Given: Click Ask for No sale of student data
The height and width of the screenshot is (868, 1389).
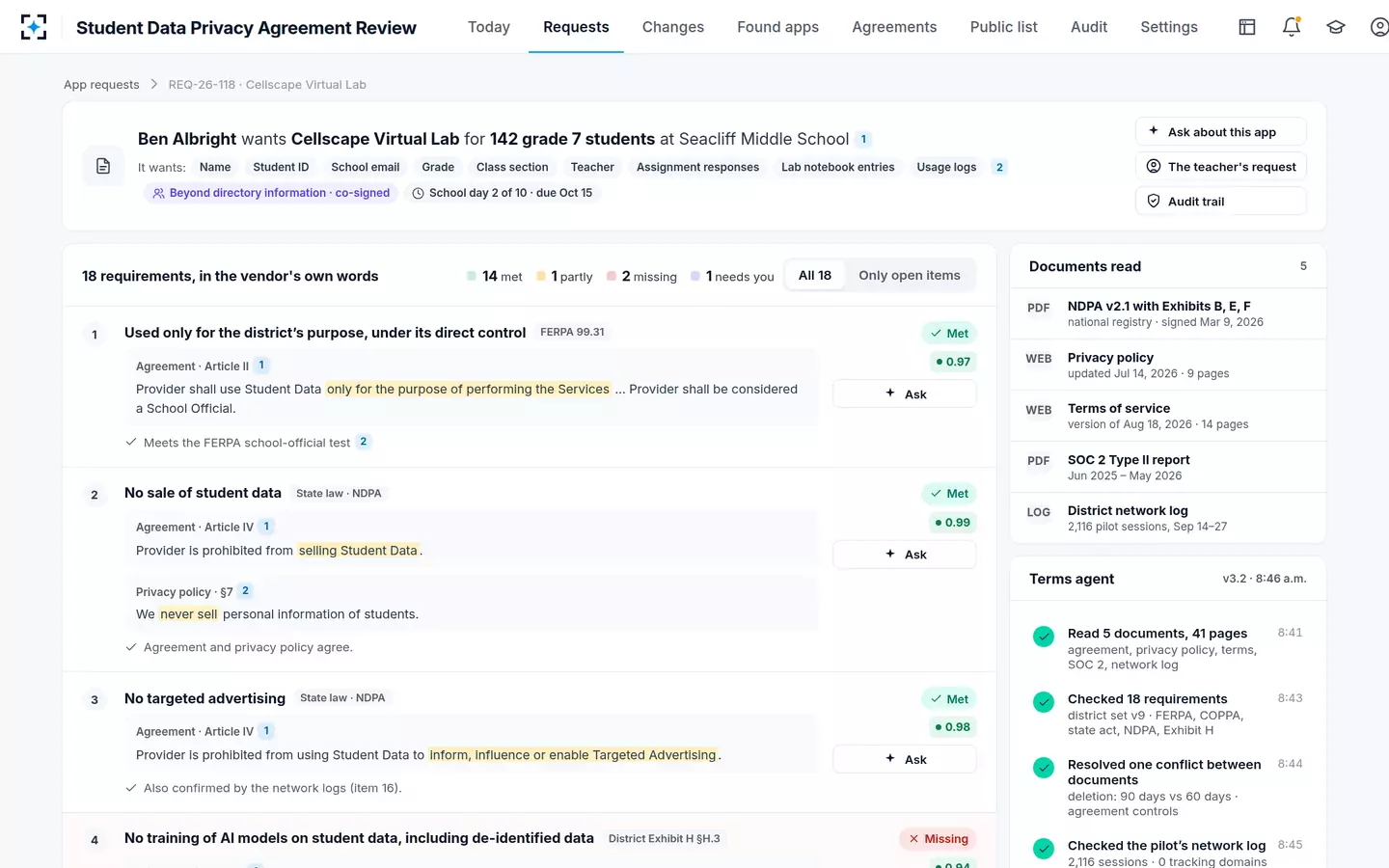Looking at the screenshot, I should tap(905, 555).
